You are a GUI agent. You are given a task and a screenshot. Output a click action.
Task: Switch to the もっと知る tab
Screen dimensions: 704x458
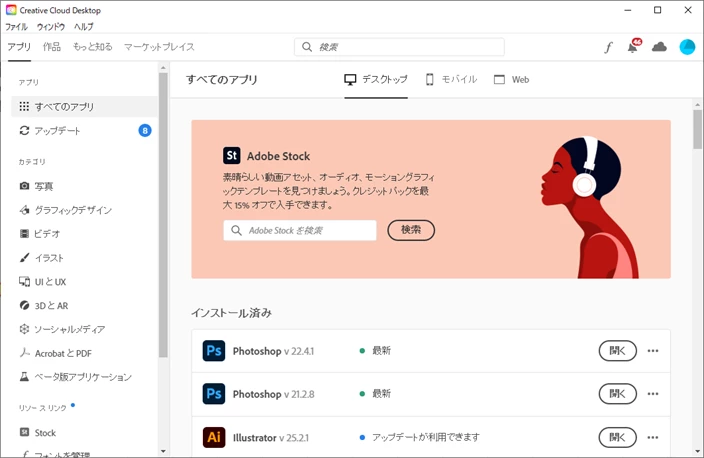tap(92, 47)
